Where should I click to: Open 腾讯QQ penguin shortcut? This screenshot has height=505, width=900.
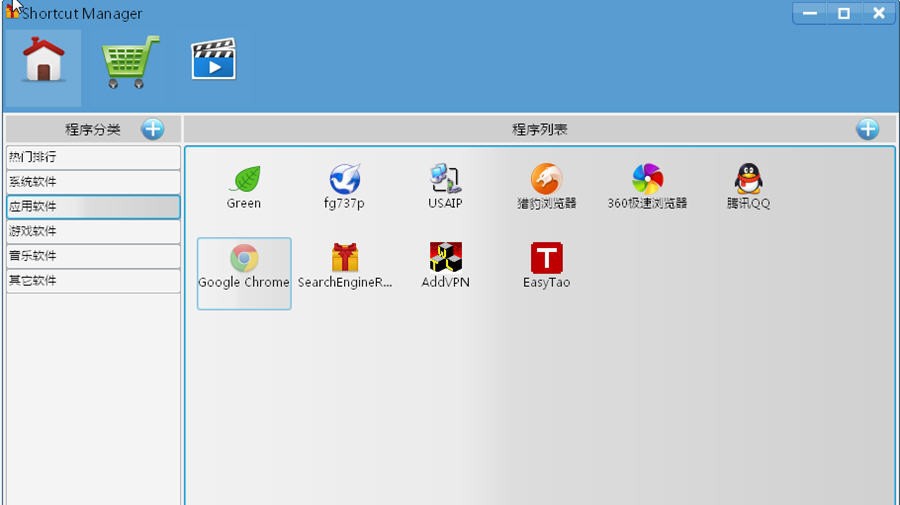[748, 187]
